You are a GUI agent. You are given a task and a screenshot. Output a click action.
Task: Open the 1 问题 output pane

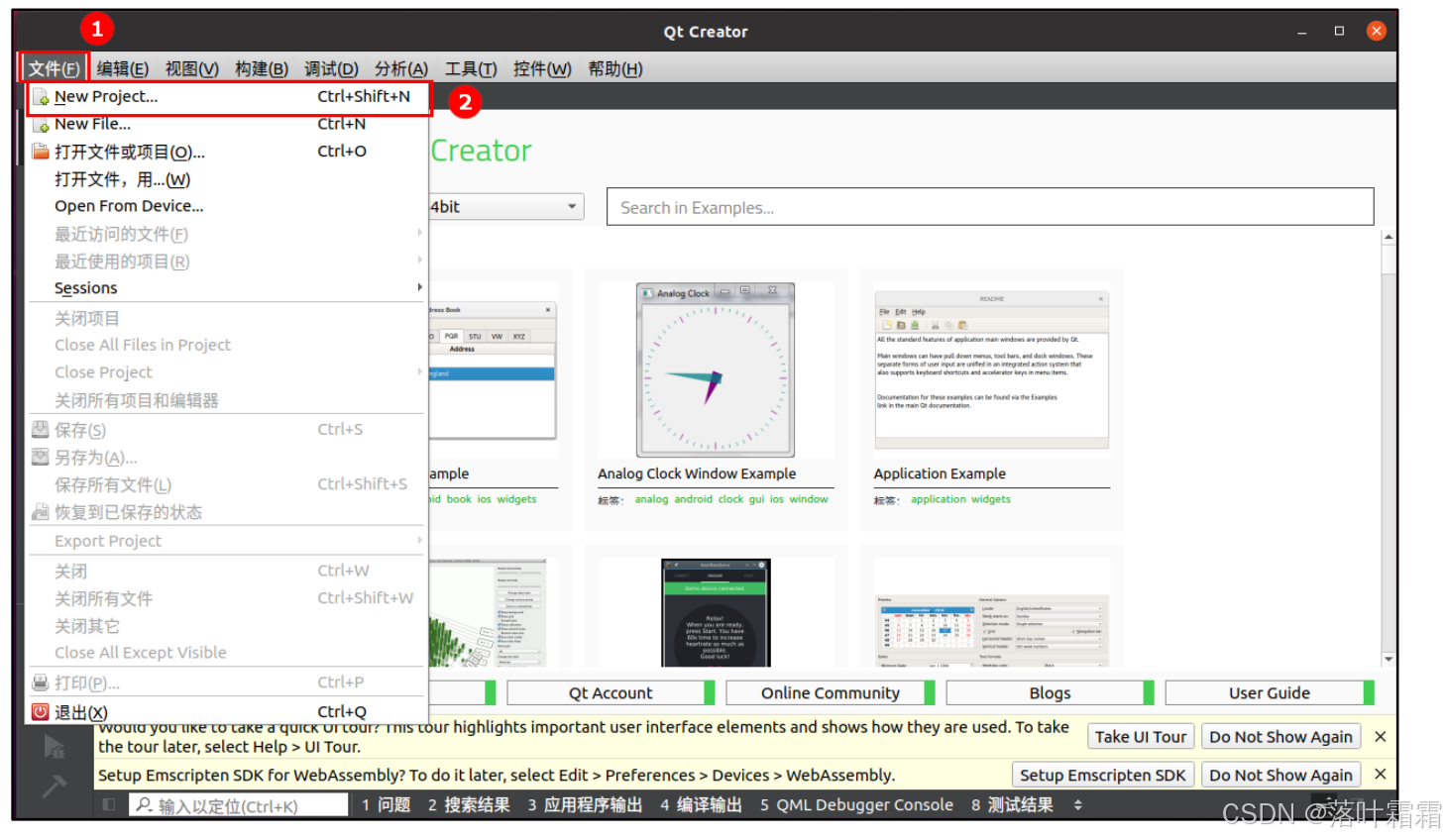point(387,805)
